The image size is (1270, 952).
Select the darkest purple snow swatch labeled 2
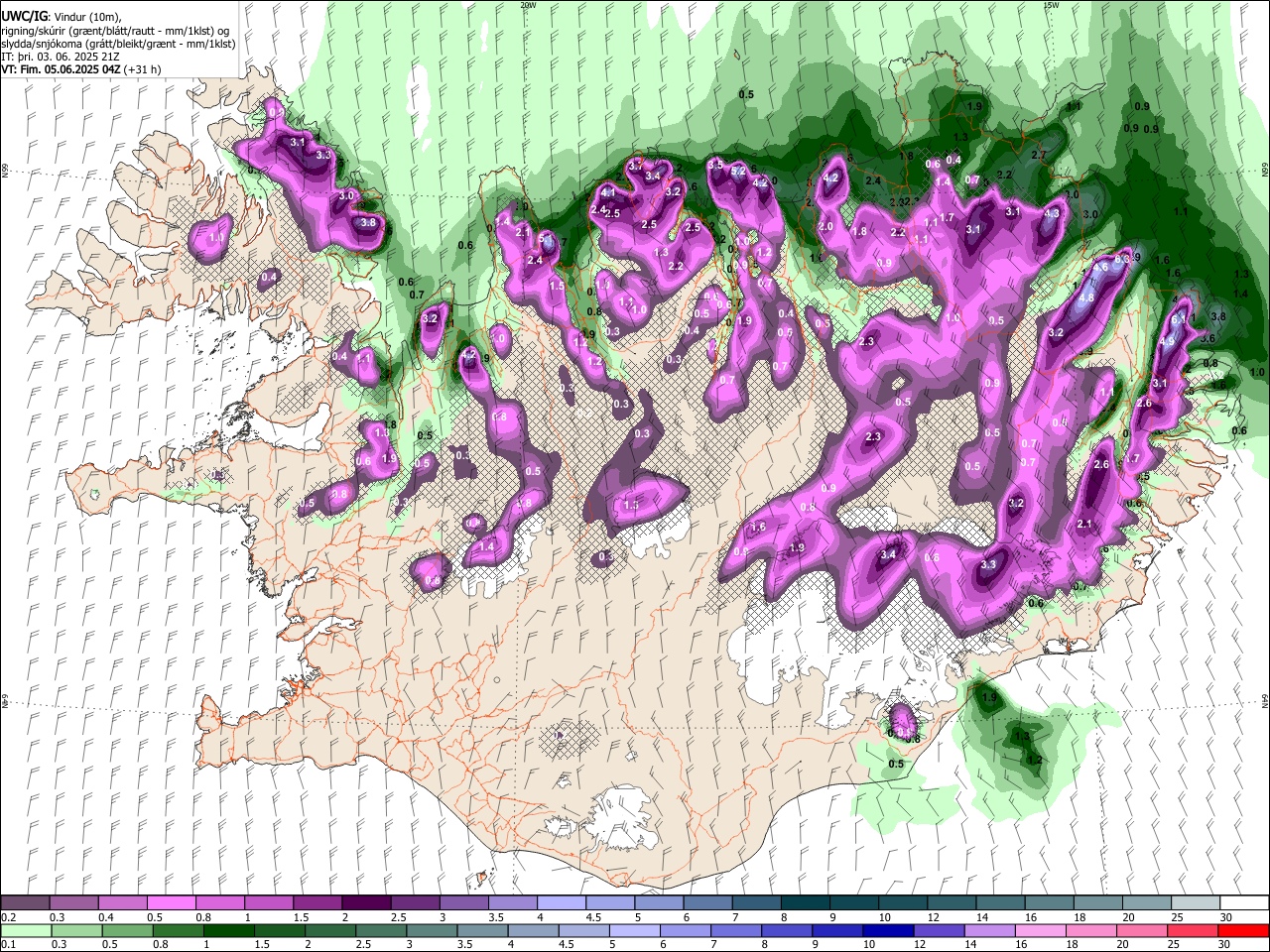tap(366, 903)
